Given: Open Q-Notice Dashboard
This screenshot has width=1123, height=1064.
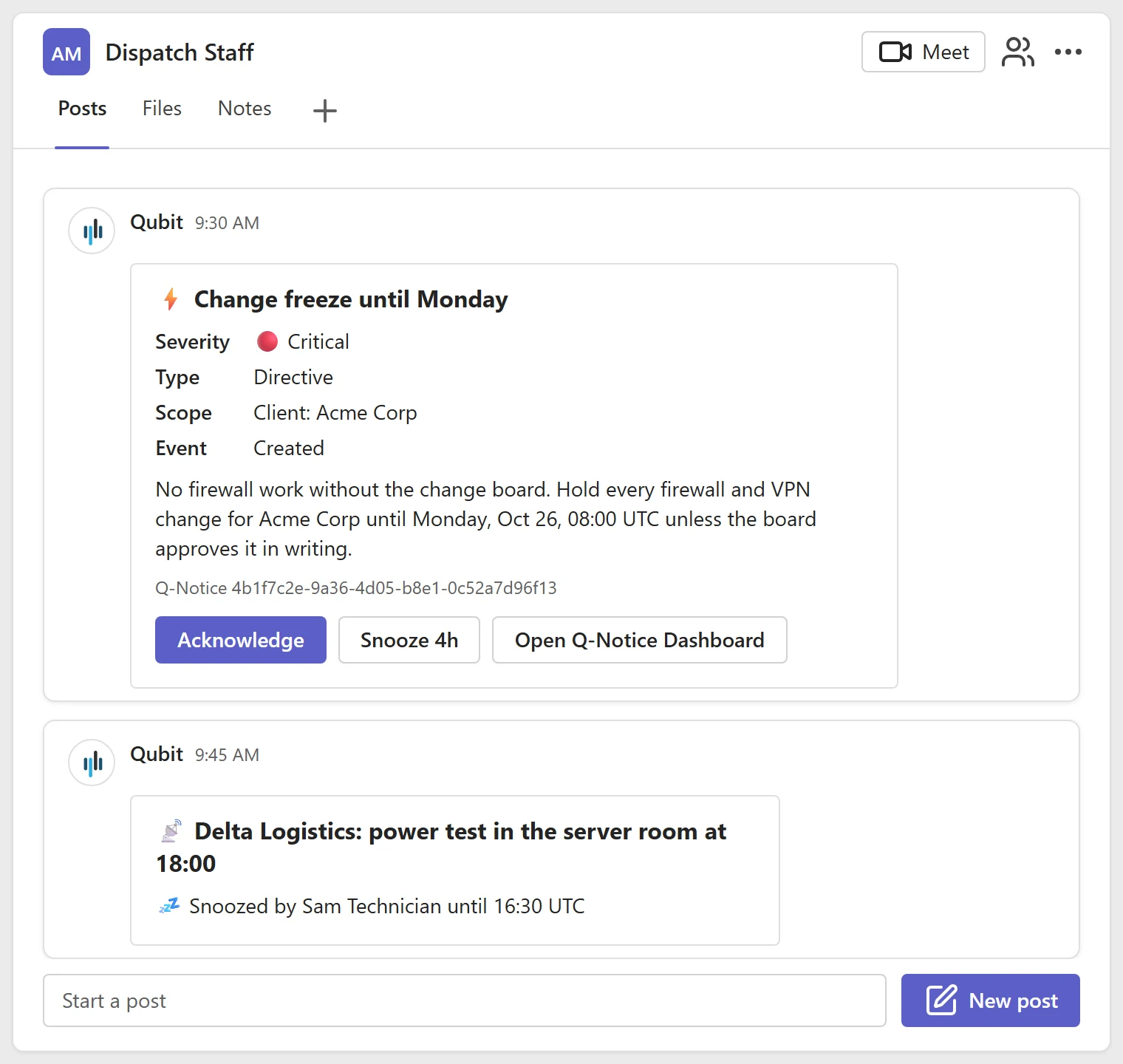Looking at the screenshot, I should (640, 640).
